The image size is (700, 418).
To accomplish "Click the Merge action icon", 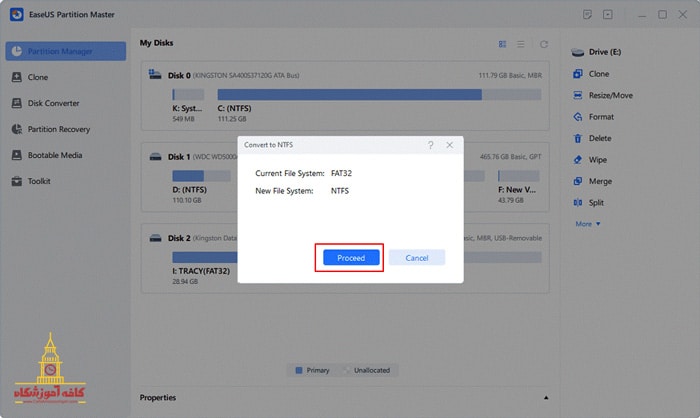I will pyautogui.click(x=578, y=181).
